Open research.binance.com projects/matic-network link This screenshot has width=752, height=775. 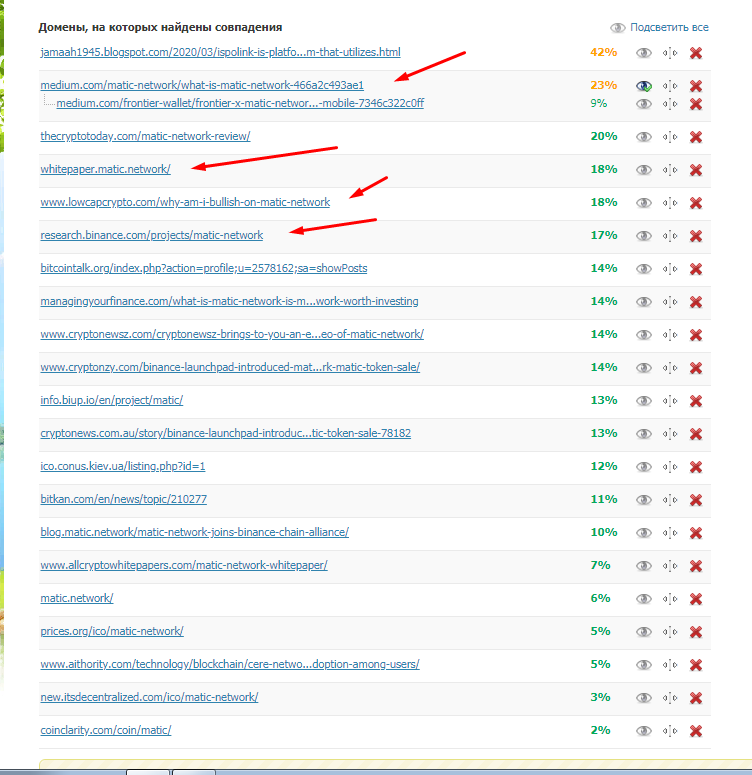click(152, 235)
